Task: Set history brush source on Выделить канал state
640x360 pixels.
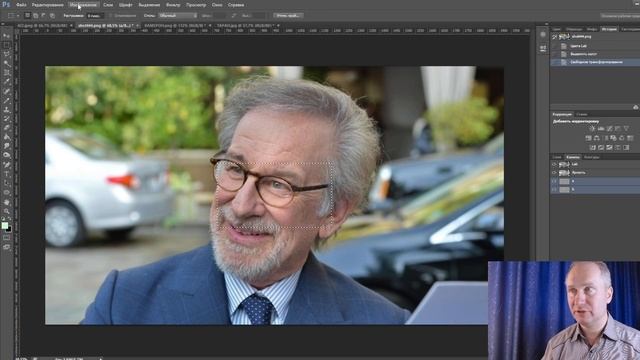Action: pos(554,54)
